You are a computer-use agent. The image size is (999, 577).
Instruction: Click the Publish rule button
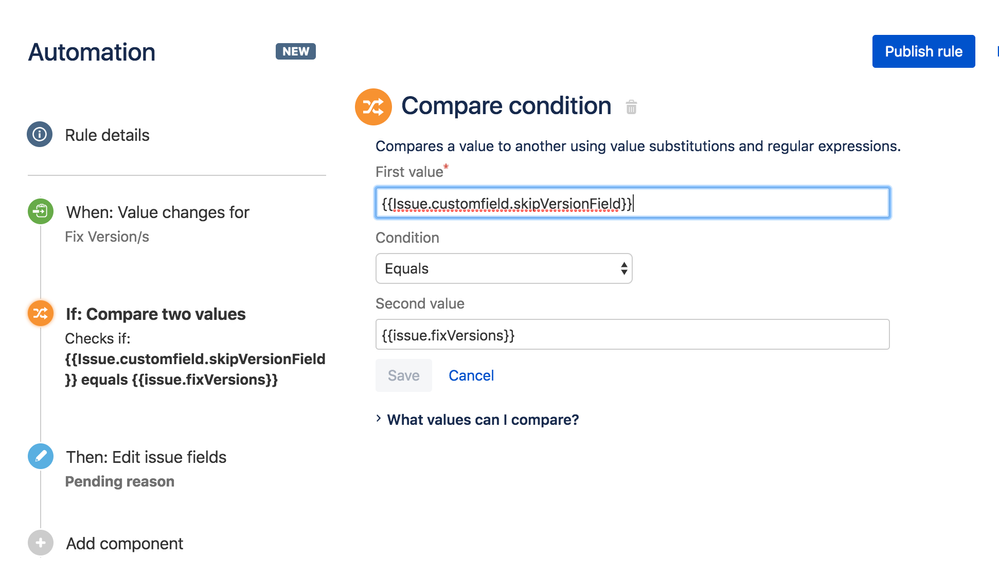tap(923, 52)
